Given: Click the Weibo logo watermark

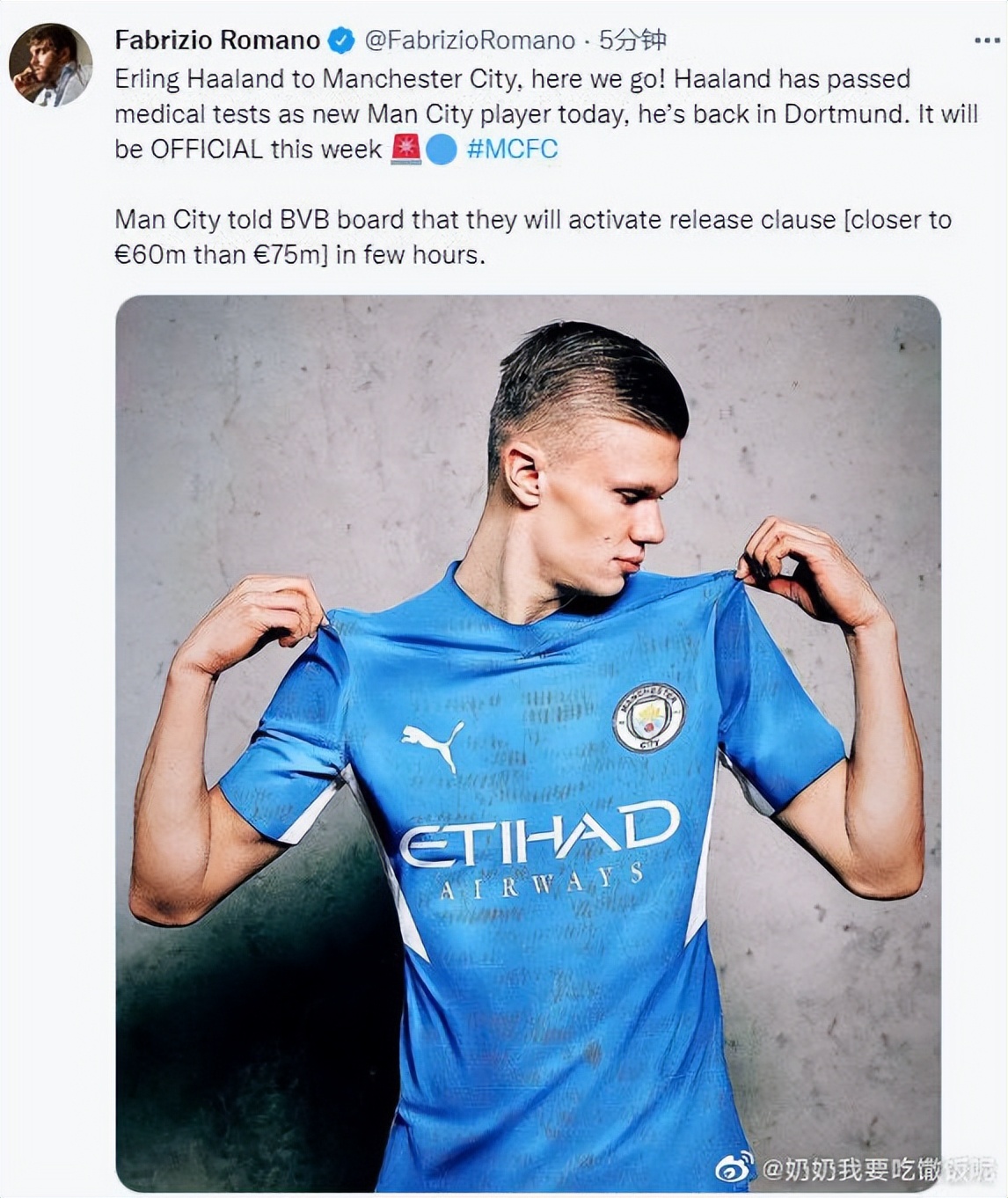Looking at the screenshot, I should point(734,1167).
